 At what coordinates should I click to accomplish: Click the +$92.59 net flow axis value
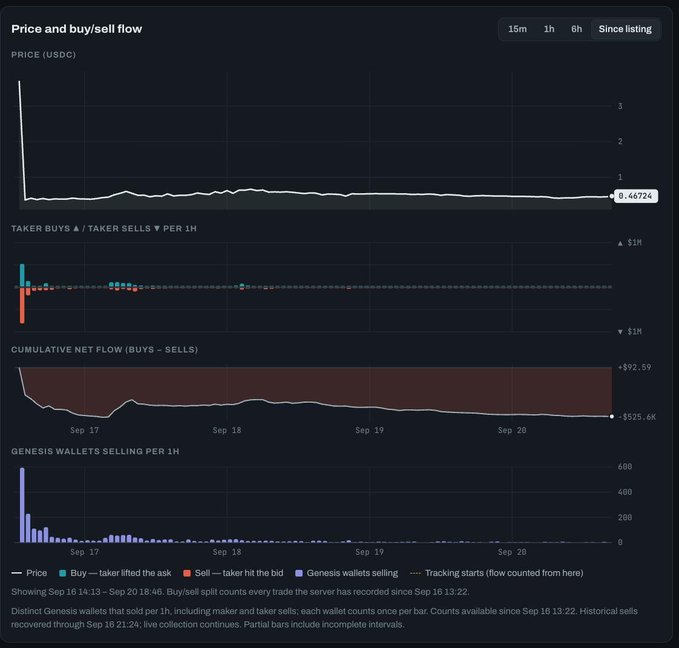pyautogui.click(x=634, y=367)
